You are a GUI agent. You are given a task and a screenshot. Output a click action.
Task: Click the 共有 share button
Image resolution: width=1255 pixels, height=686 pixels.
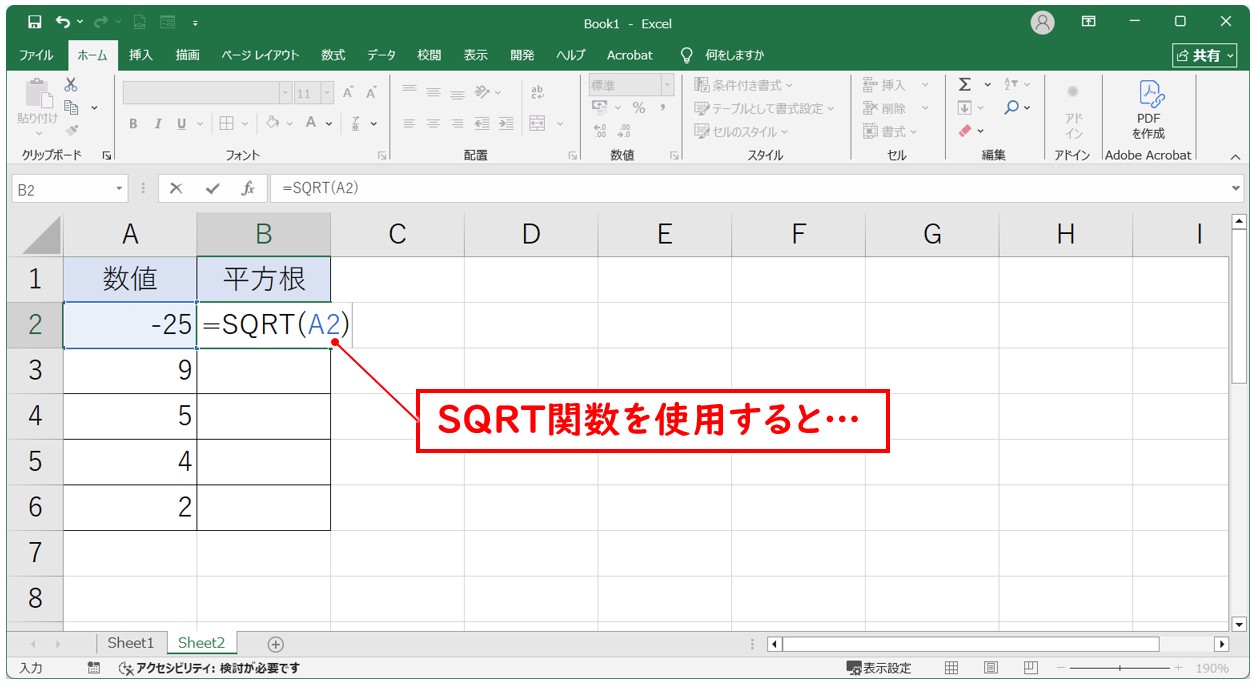click(1204, 55)
